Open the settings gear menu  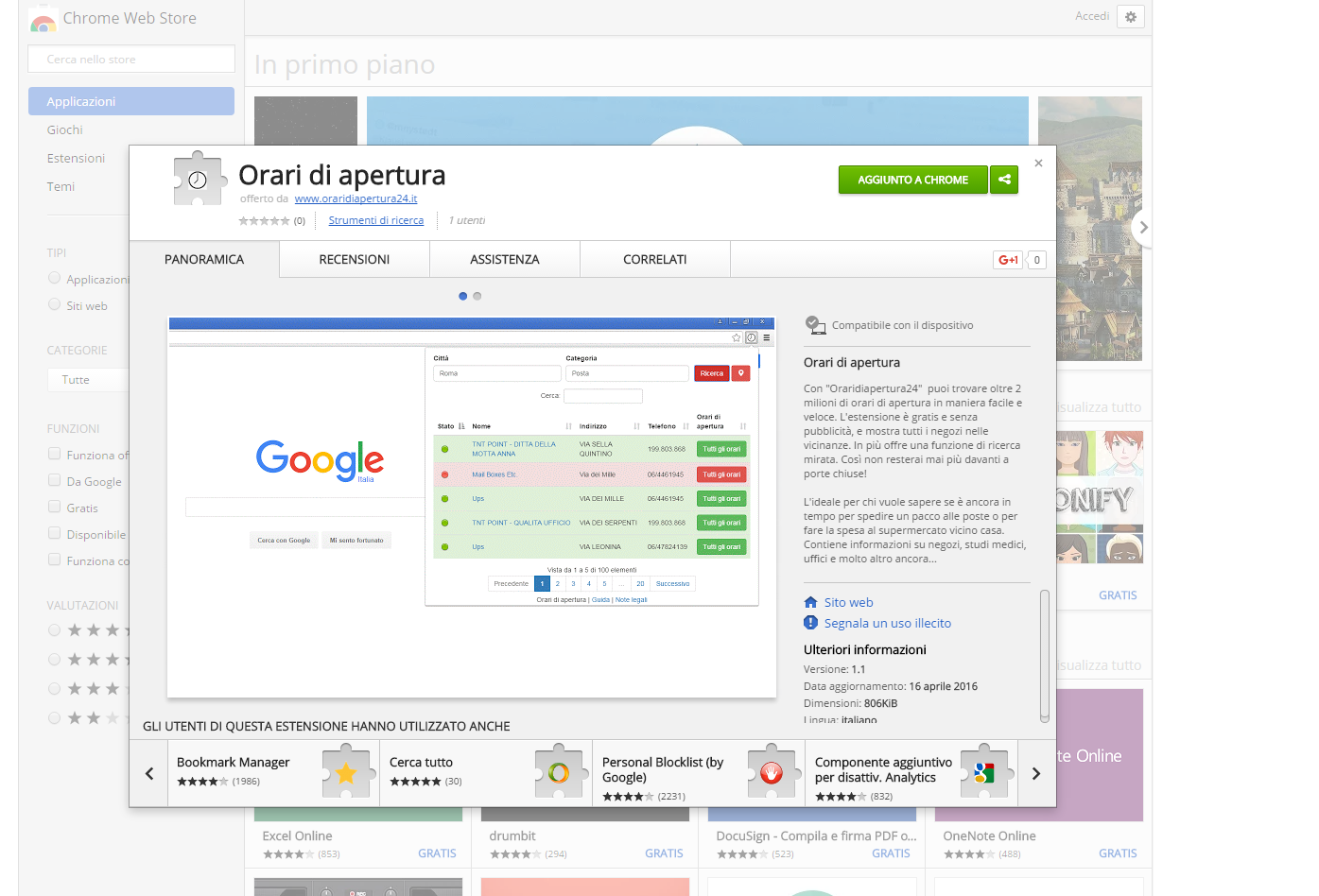point(1130,16)
